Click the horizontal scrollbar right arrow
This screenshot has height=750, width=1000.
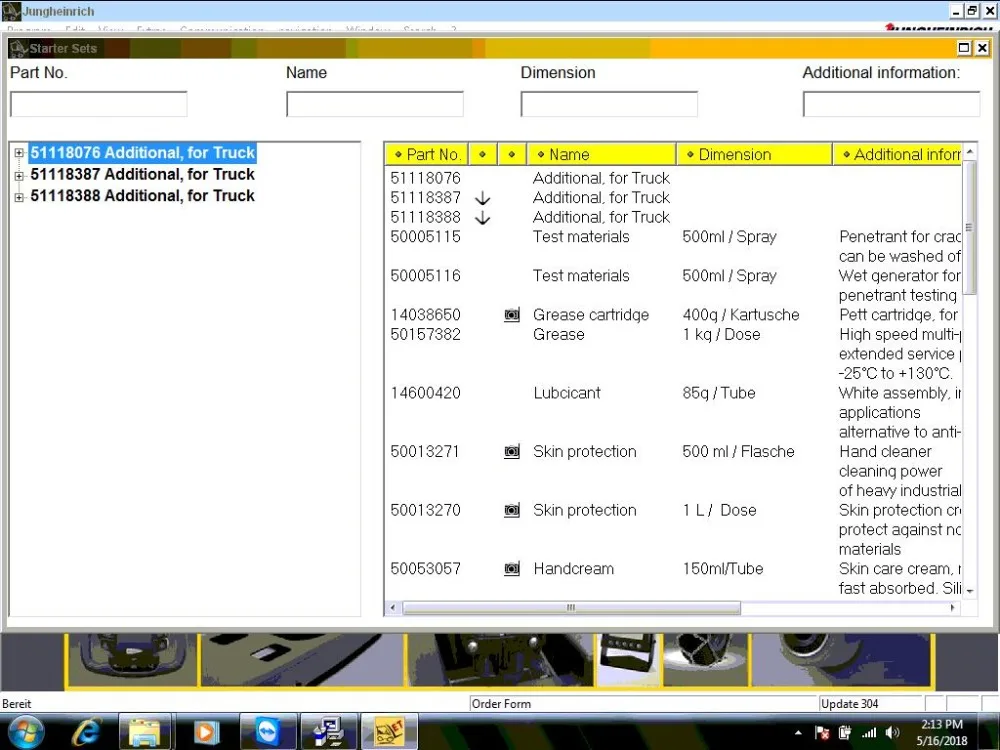pyautogui.click(x=953, y=608)
